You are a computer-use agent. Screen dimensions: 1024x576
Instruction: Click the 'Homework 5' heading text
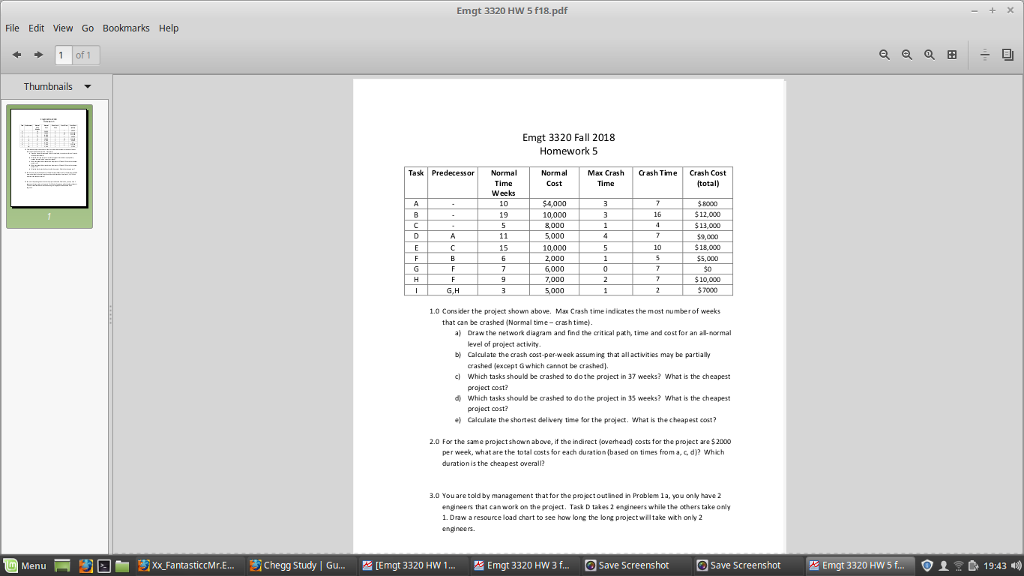(x=568, y=151)
